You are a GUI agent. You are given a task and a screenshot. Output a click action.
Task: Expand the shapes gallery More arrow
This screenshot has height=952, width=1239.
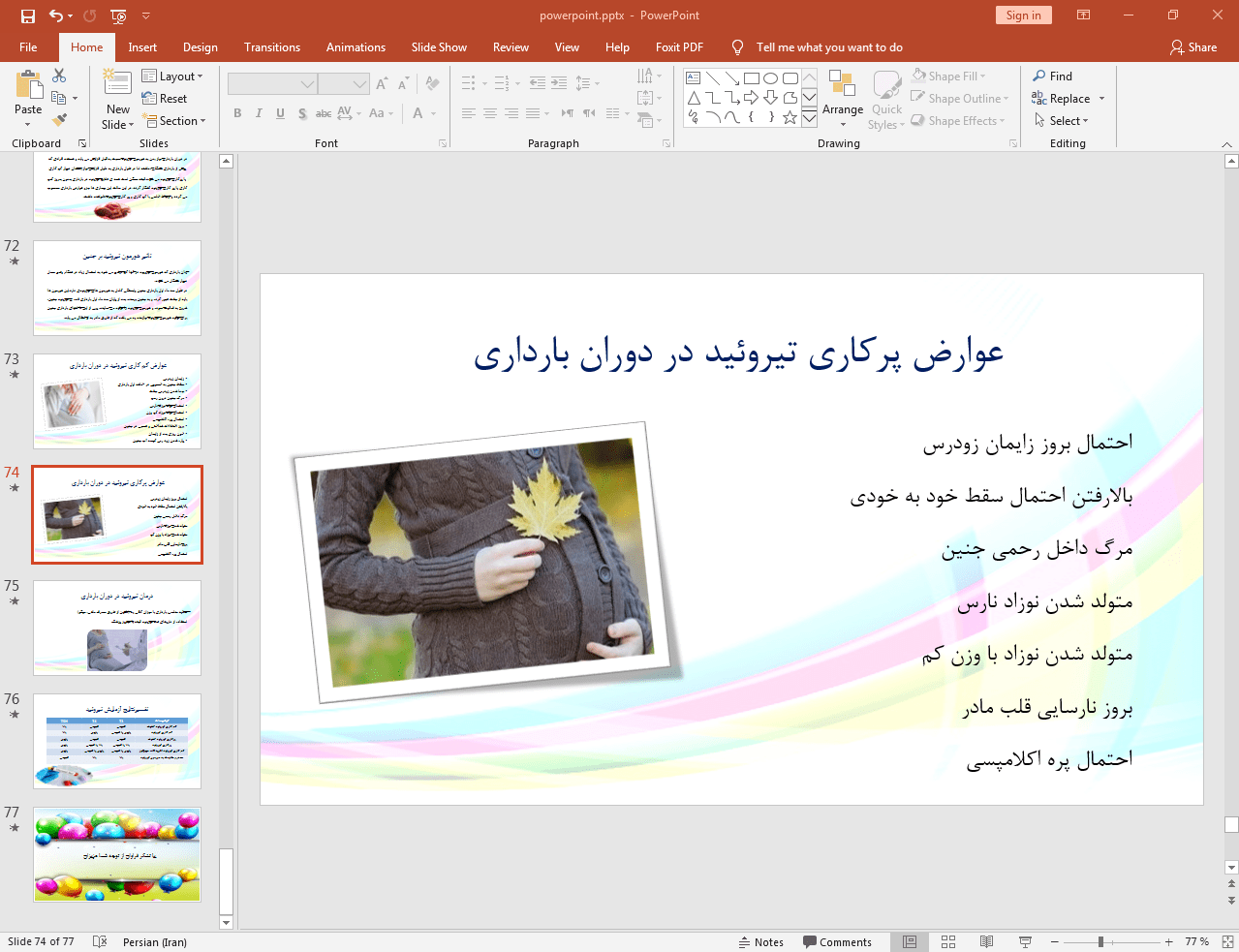pos(809,119)
